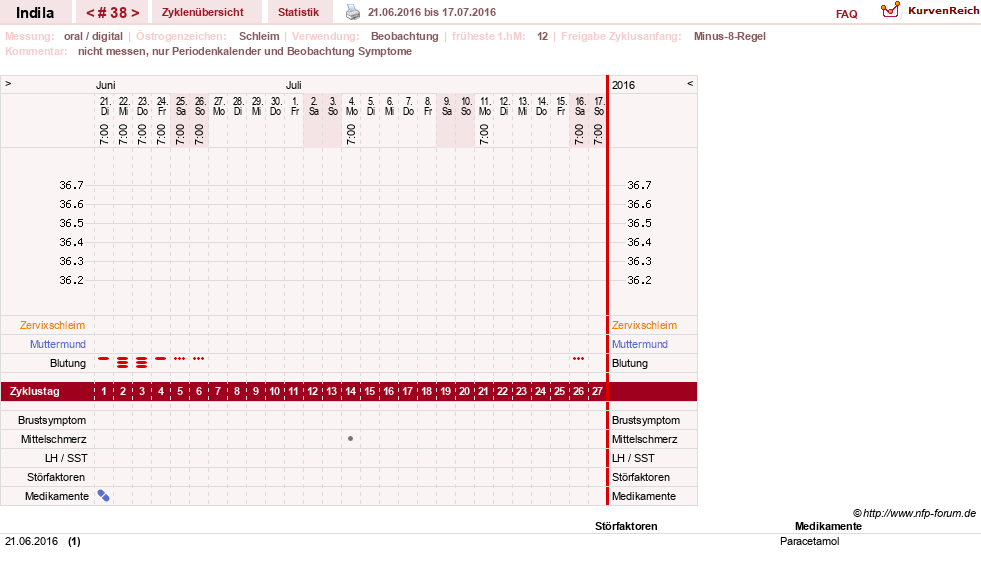Click left Muttermund row label
Screen dimensions: 981x565
(x=58, y=344)
